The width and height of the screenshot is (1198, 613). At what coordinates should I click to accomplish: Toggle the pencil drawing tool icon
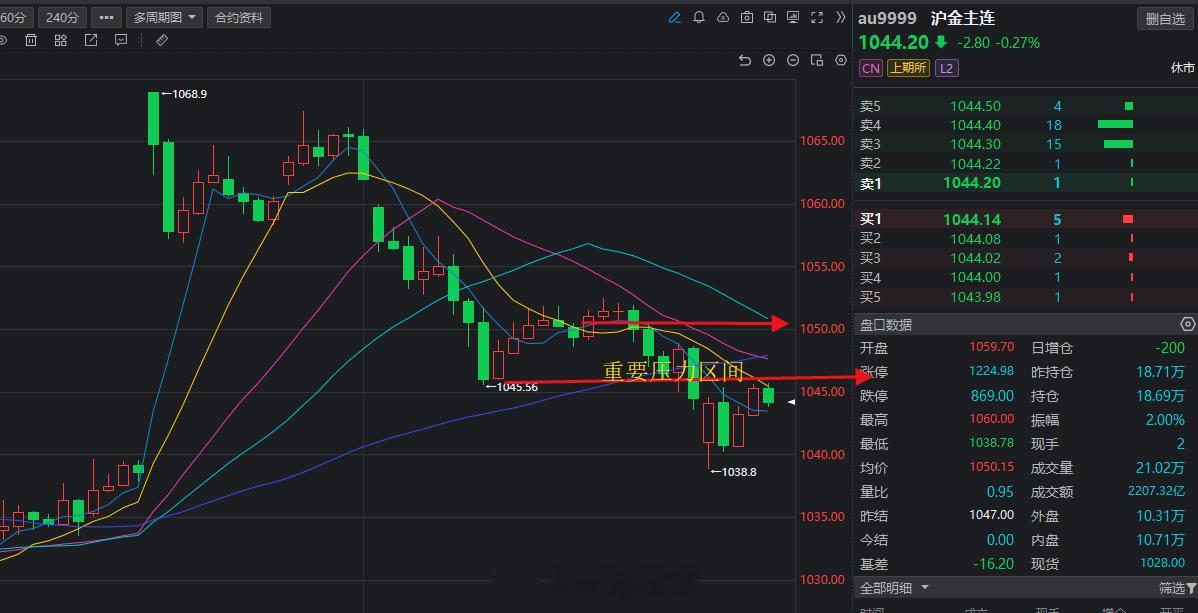(x=675, y=18)
